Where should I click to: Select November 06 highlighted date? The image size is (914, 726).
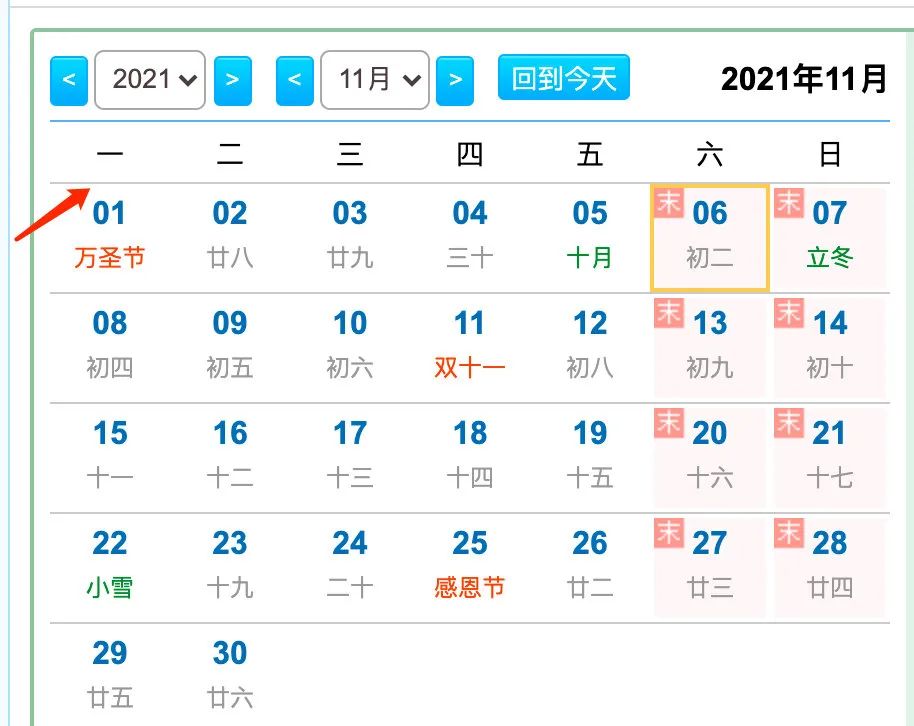coord(709,237)
